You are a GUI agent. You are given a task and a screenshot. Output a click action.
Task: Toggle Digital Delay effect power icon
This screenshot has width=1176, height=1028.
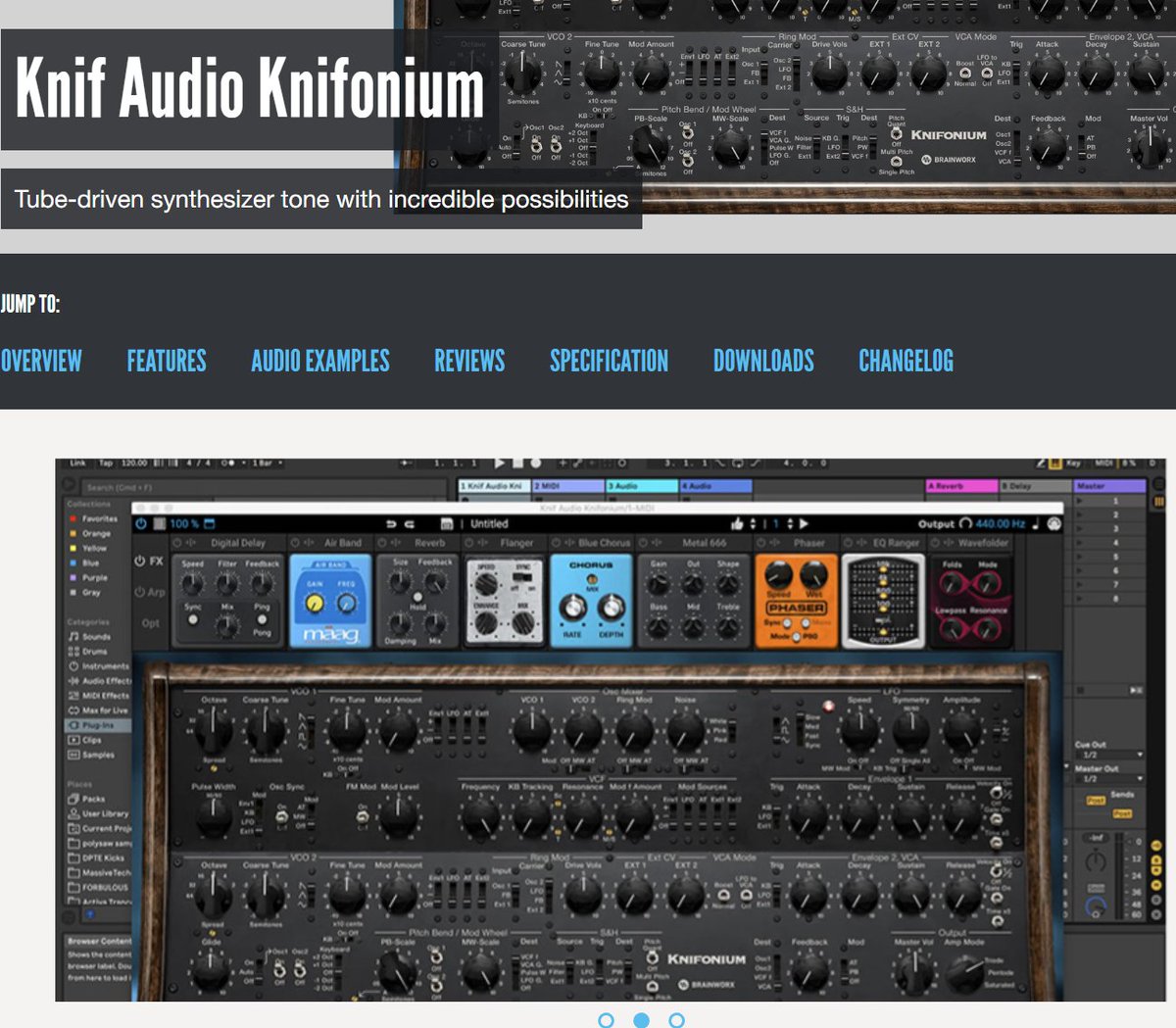[x=178, y=543]
